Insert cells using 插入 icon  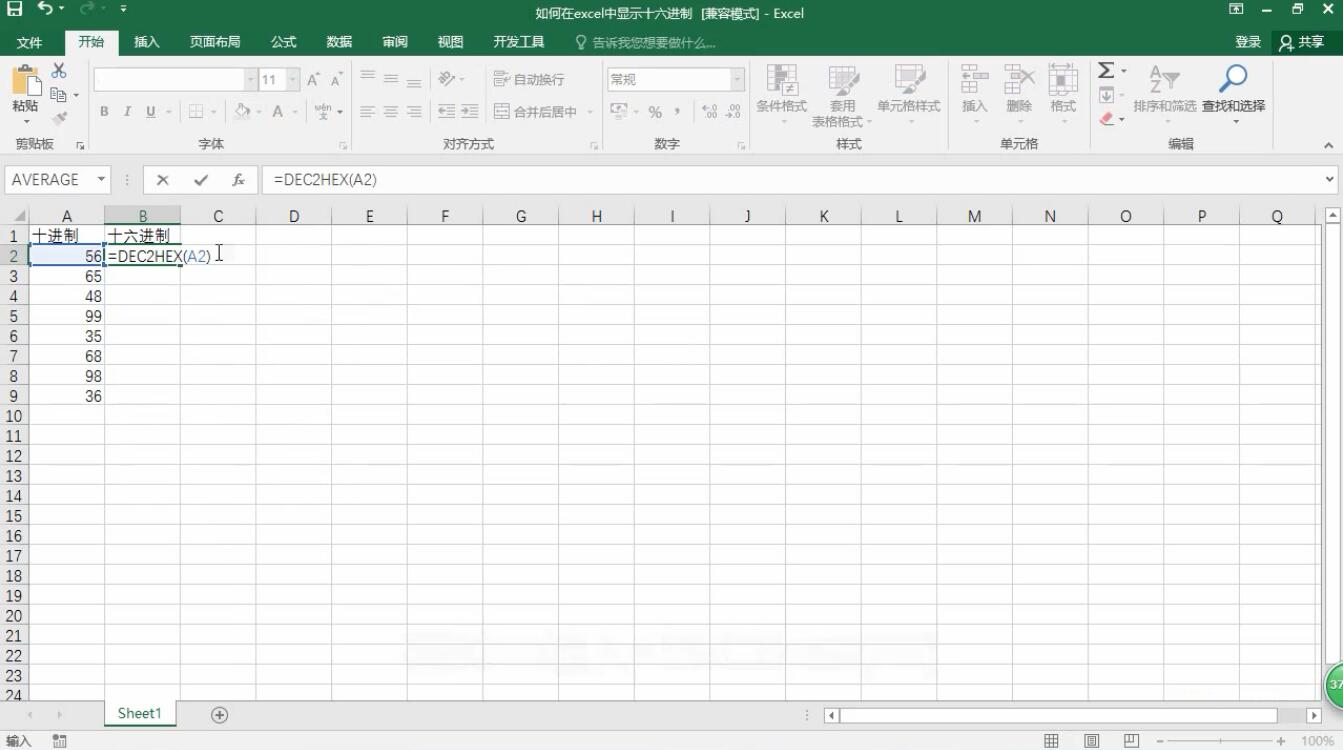pyautogui.click(x=974, y=95)
